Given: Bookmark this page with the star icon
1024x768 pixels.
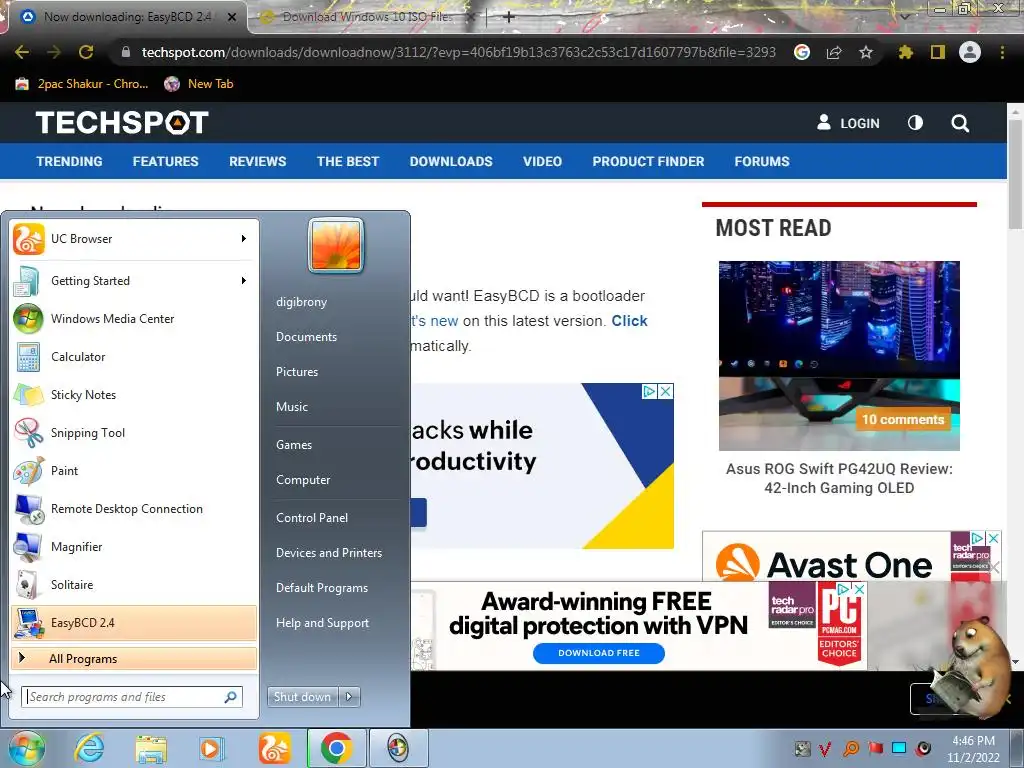Looking at the screenshot, I should 865,52.
